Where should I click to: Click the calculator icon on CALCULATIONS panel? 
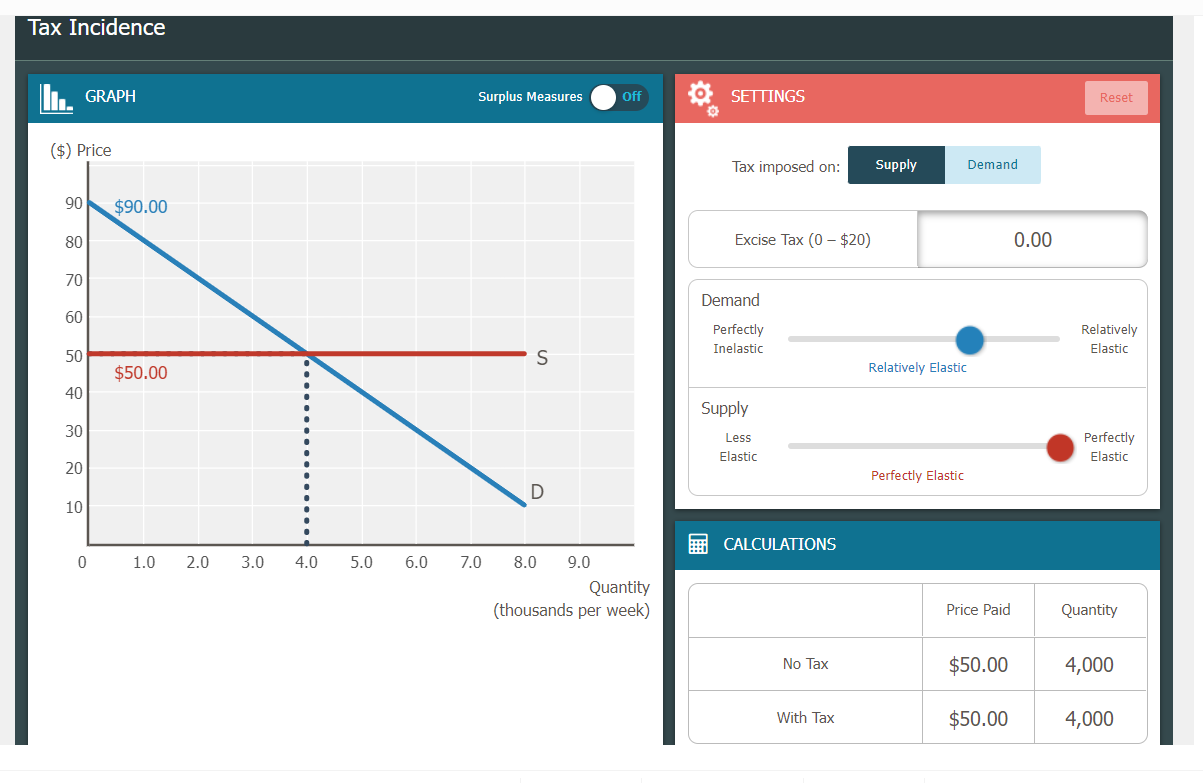coord(699,544)
